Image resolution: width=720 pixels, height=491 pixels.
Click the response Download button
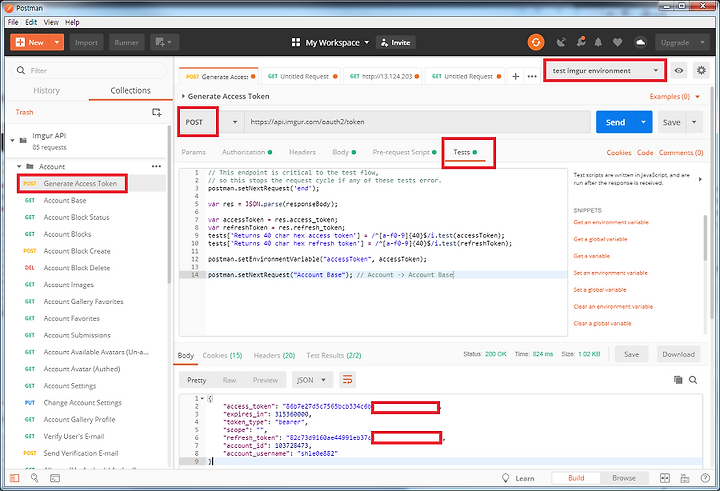pos(678,354)
